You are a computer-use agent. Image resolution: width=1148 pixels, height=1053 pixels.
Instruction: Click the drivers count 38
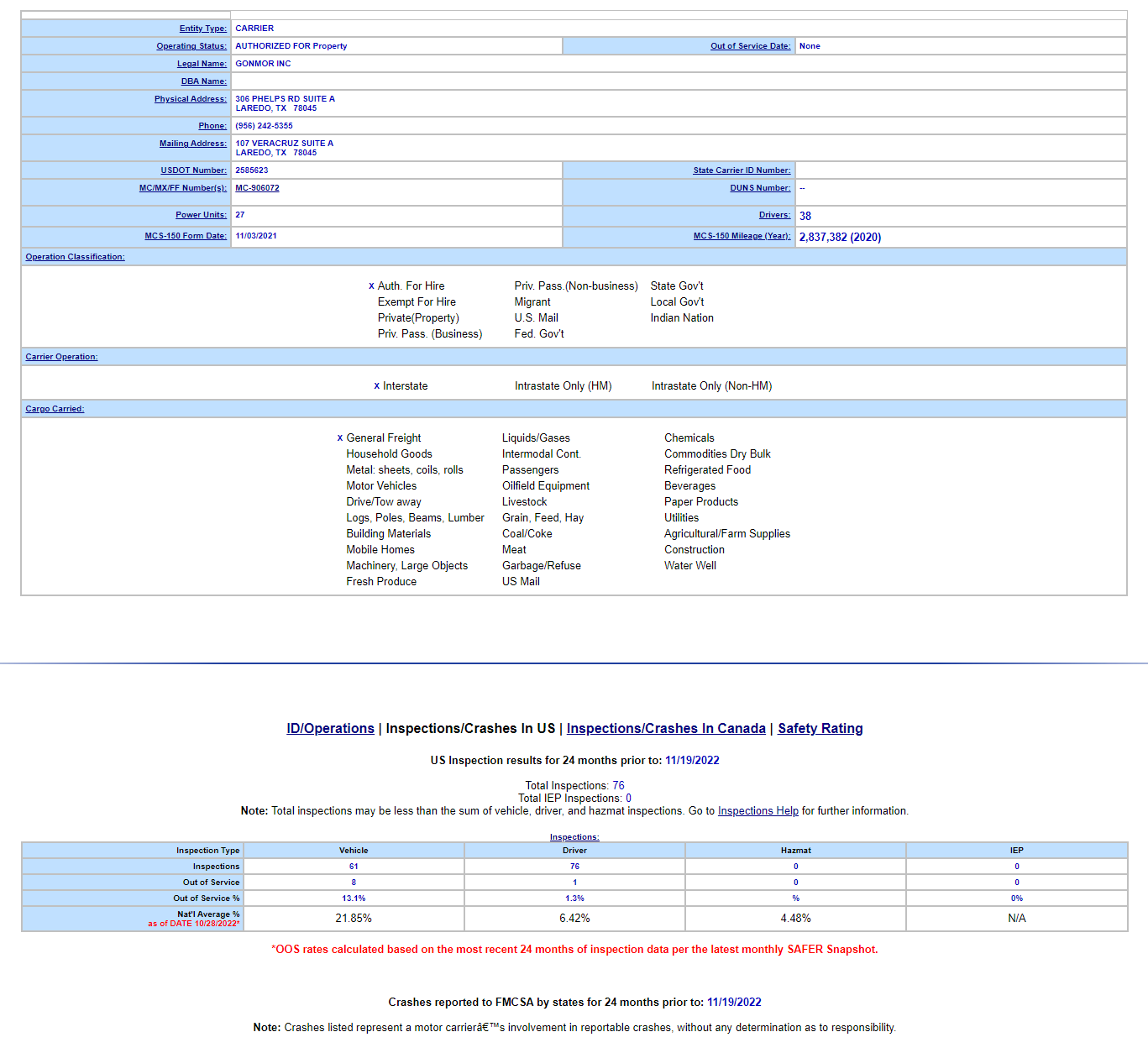(805, 217)
